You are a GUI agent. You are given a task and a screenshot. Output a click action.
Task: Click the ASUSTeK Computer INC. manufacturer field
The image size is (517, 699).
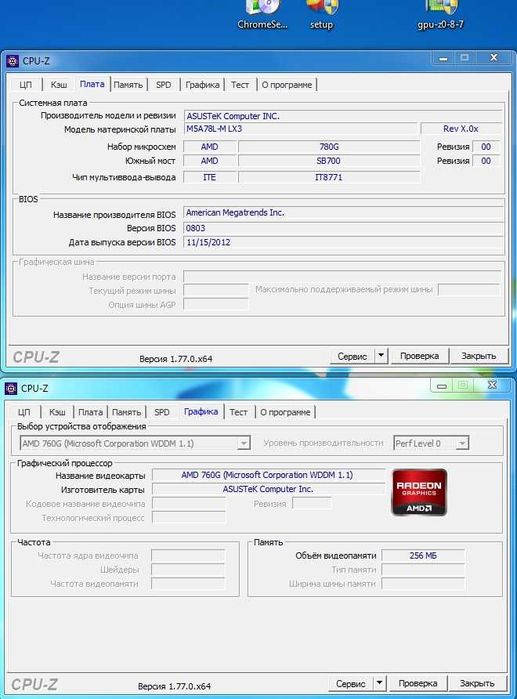343,116
